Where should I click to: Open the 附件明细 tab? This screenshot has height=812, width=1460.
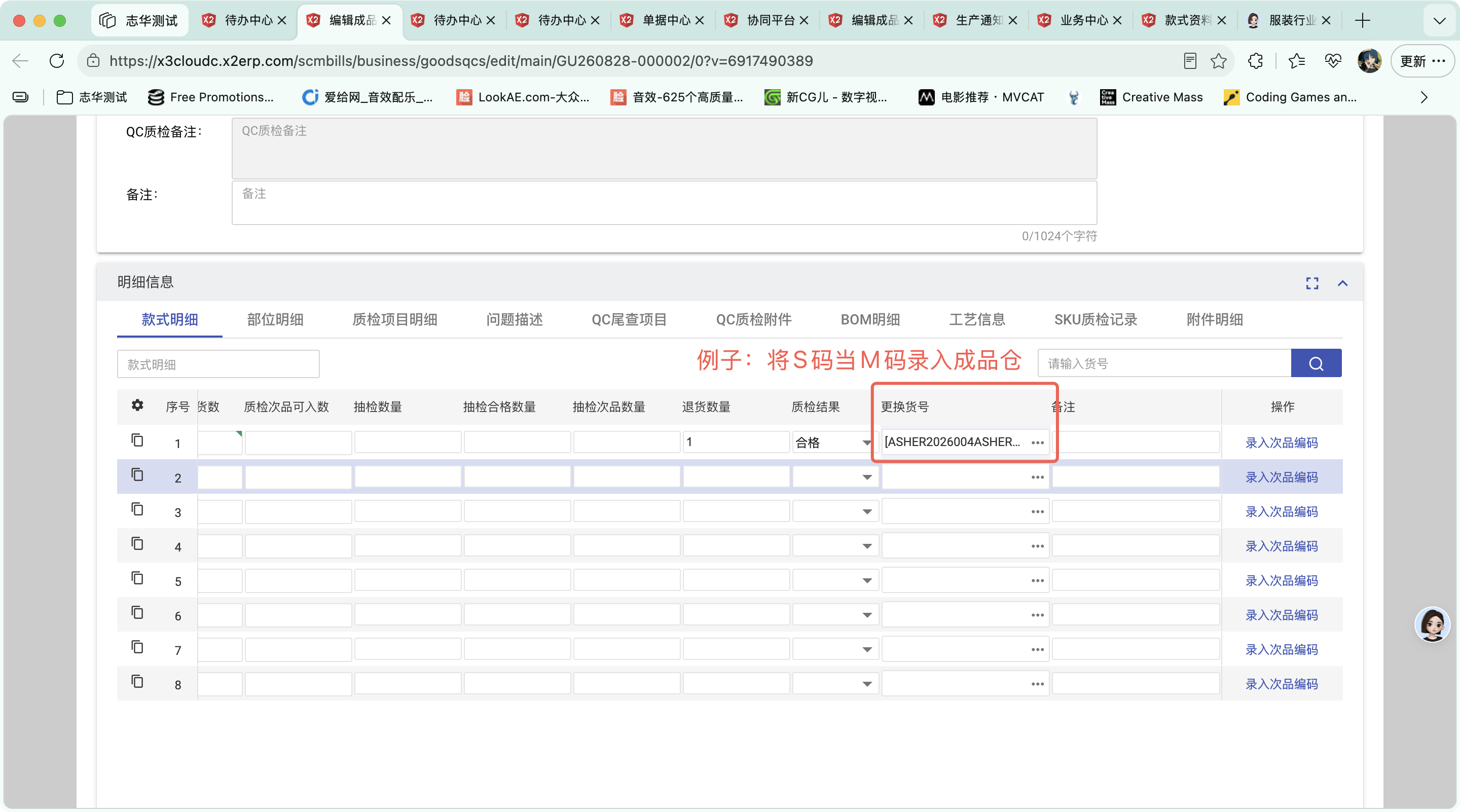pos(1215,320)
